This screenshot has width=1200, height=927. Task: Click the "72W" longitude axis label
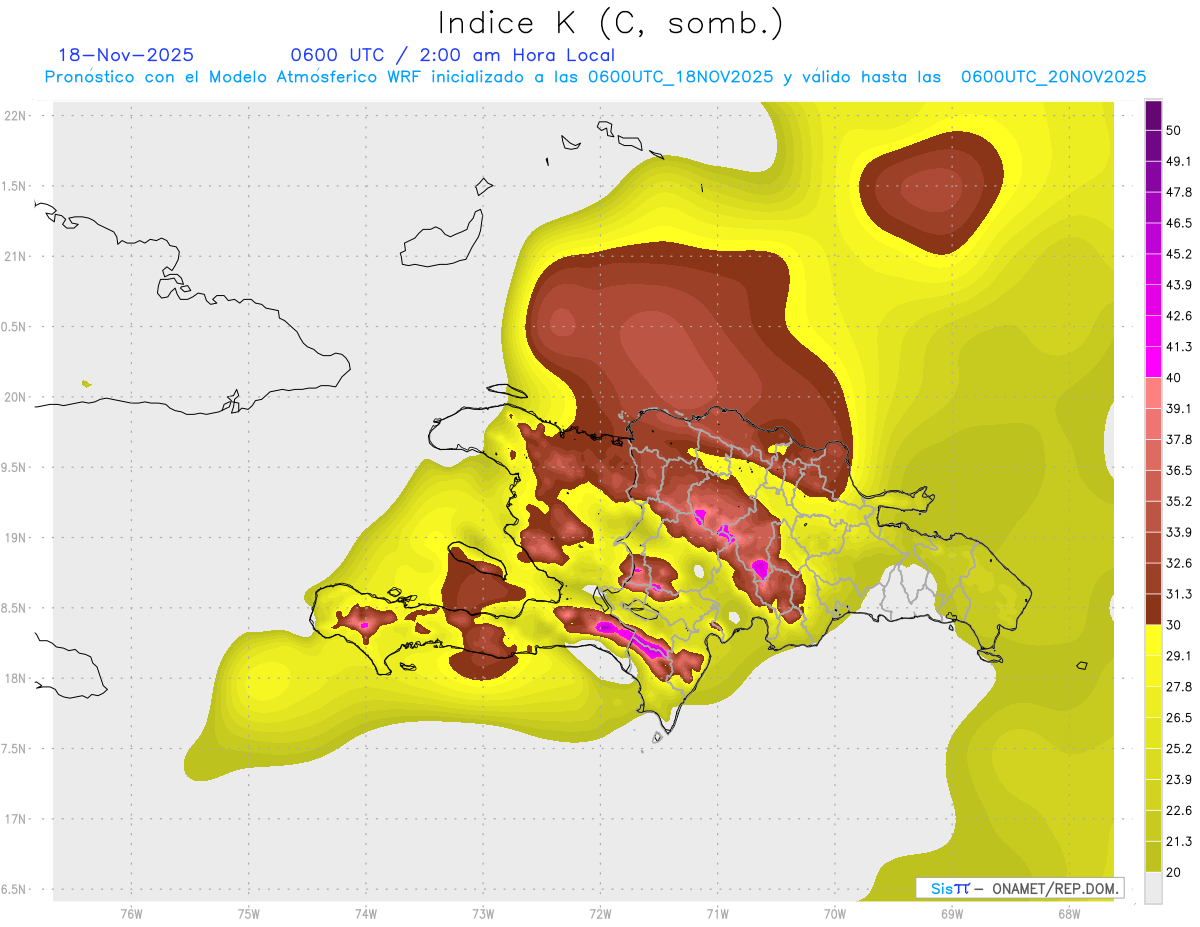[600, 914]
